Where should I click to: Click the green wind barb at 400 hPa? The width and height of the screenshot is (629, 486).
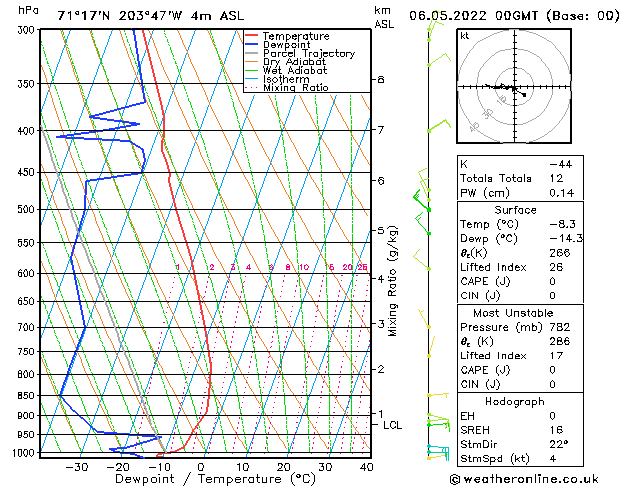tap(440, 126)
